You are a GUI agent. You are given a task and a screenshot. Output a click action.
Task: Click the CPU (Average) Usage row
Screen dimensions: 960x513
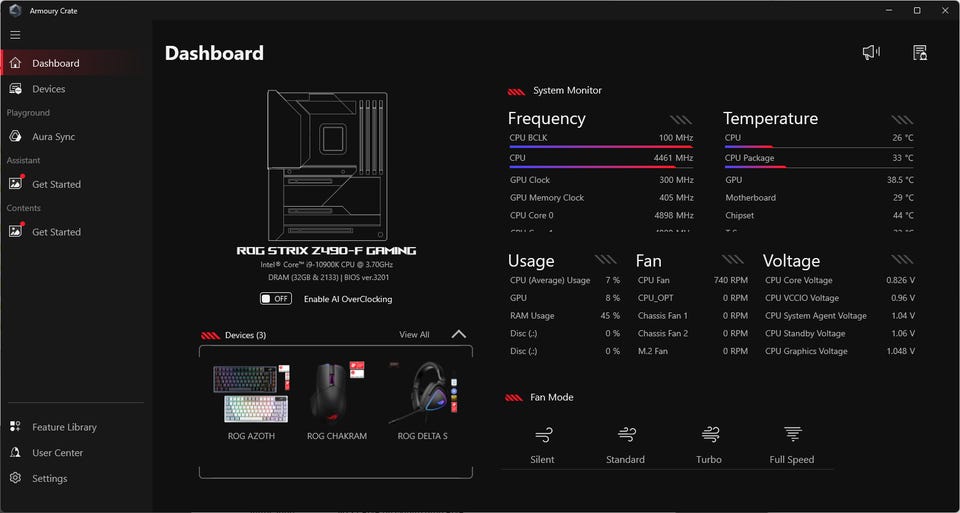pos(564,280)
